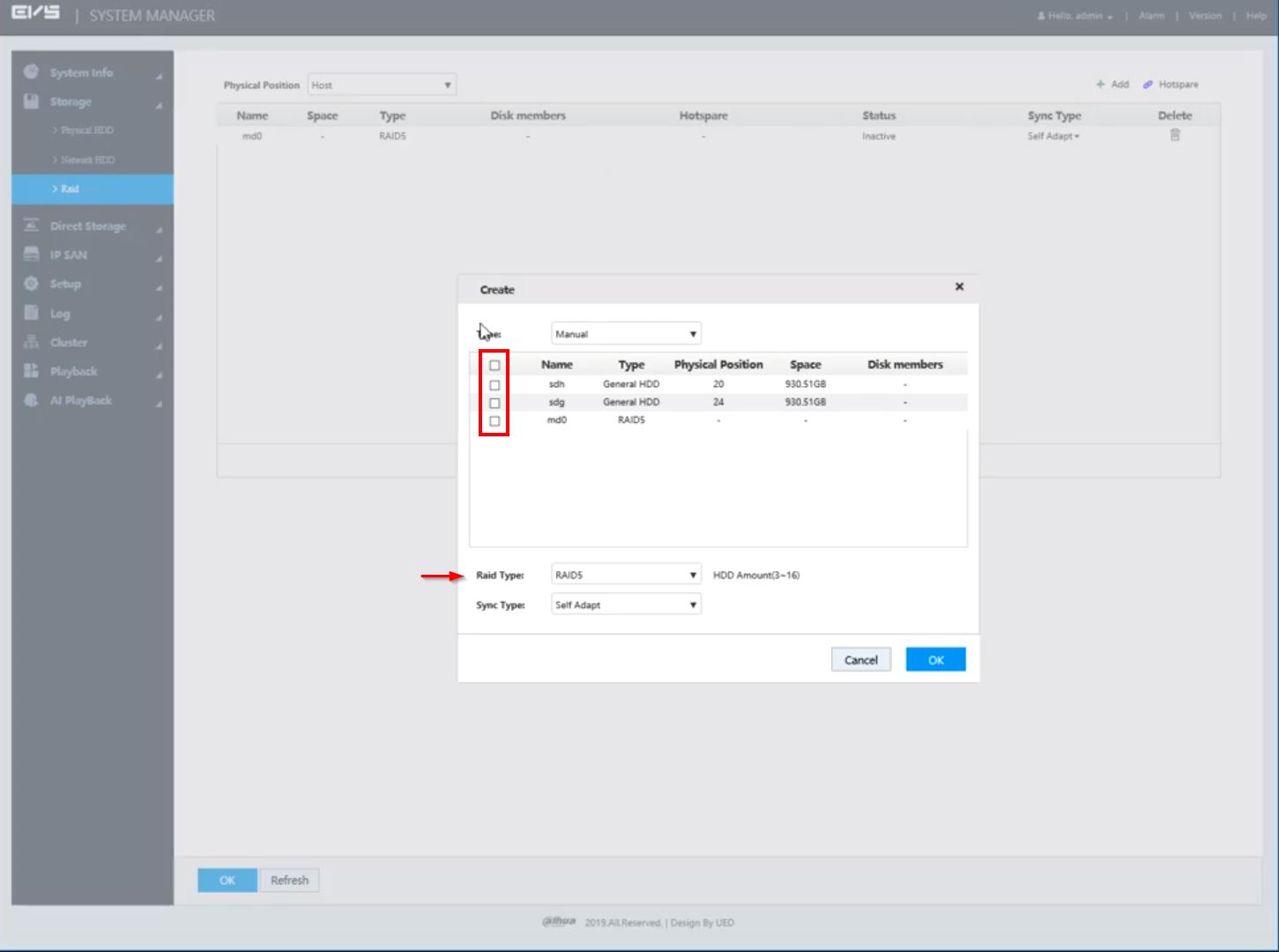Click the IP SAN sidebar icon
Image resolution: width=1279 pixels, height=952 pixels.
click(x=32, y=255)
